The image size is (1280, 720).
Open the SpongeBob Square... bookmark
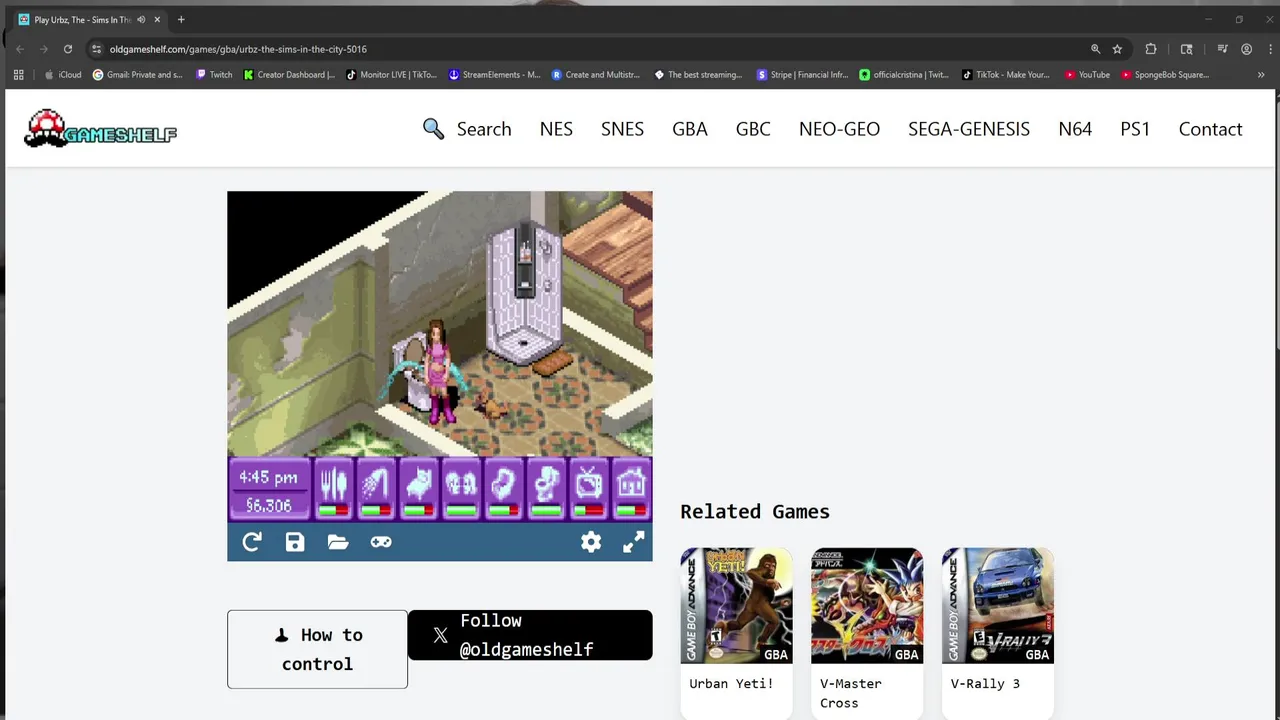coord(1165,75)
